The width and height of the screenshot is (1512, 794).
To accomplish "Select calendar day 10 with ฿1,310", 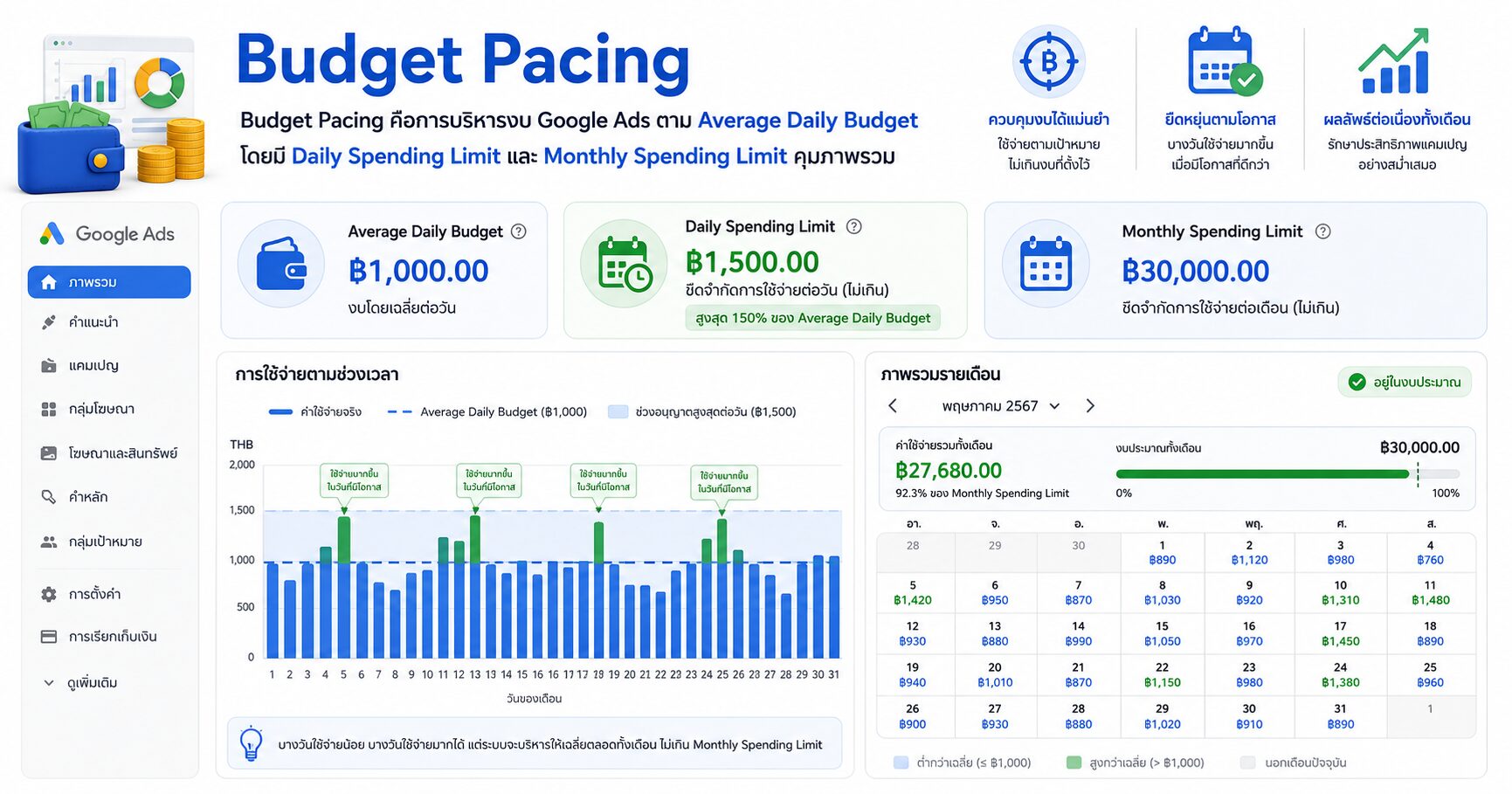I will tap(1340, 594).
